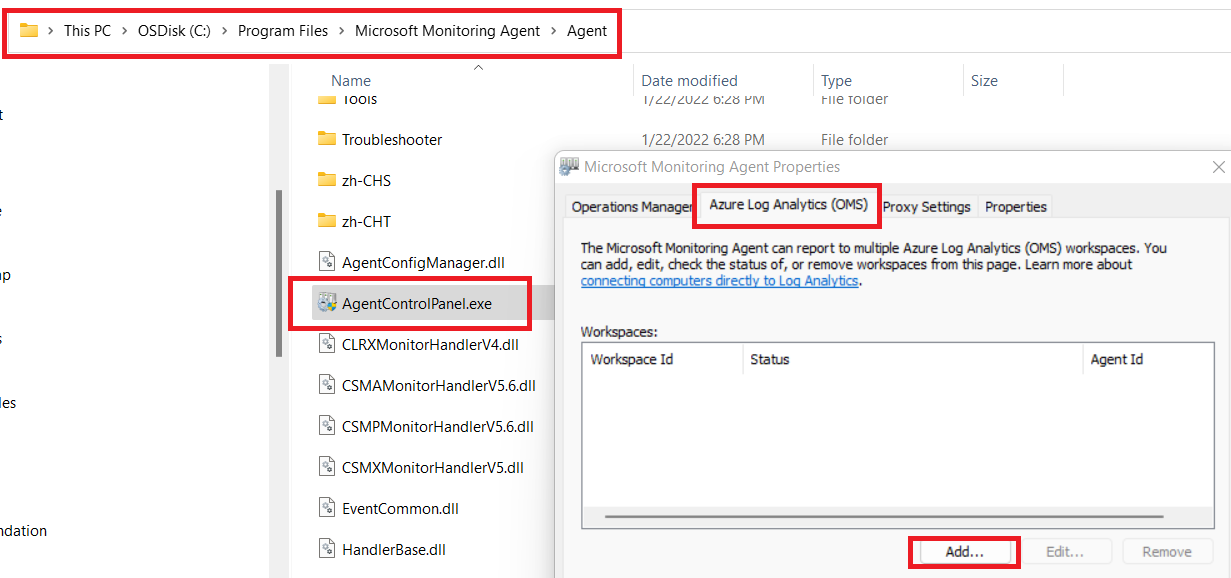Open the connecting computers directly to Log Analytics link
This screenshot has width=1231, height=578.
(719, 281)
